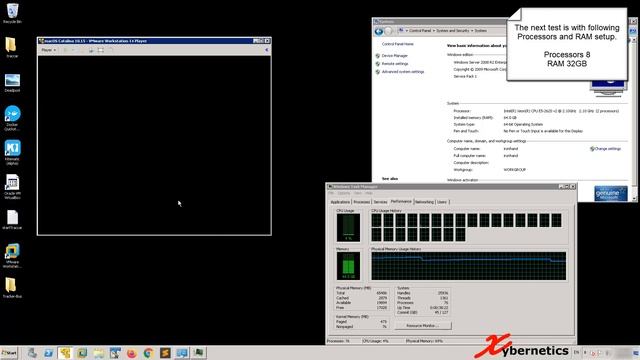Viewport: 640px width, 360px height.
Task: Open the Server Manager taskbar icon
Action: click(32, 353)
